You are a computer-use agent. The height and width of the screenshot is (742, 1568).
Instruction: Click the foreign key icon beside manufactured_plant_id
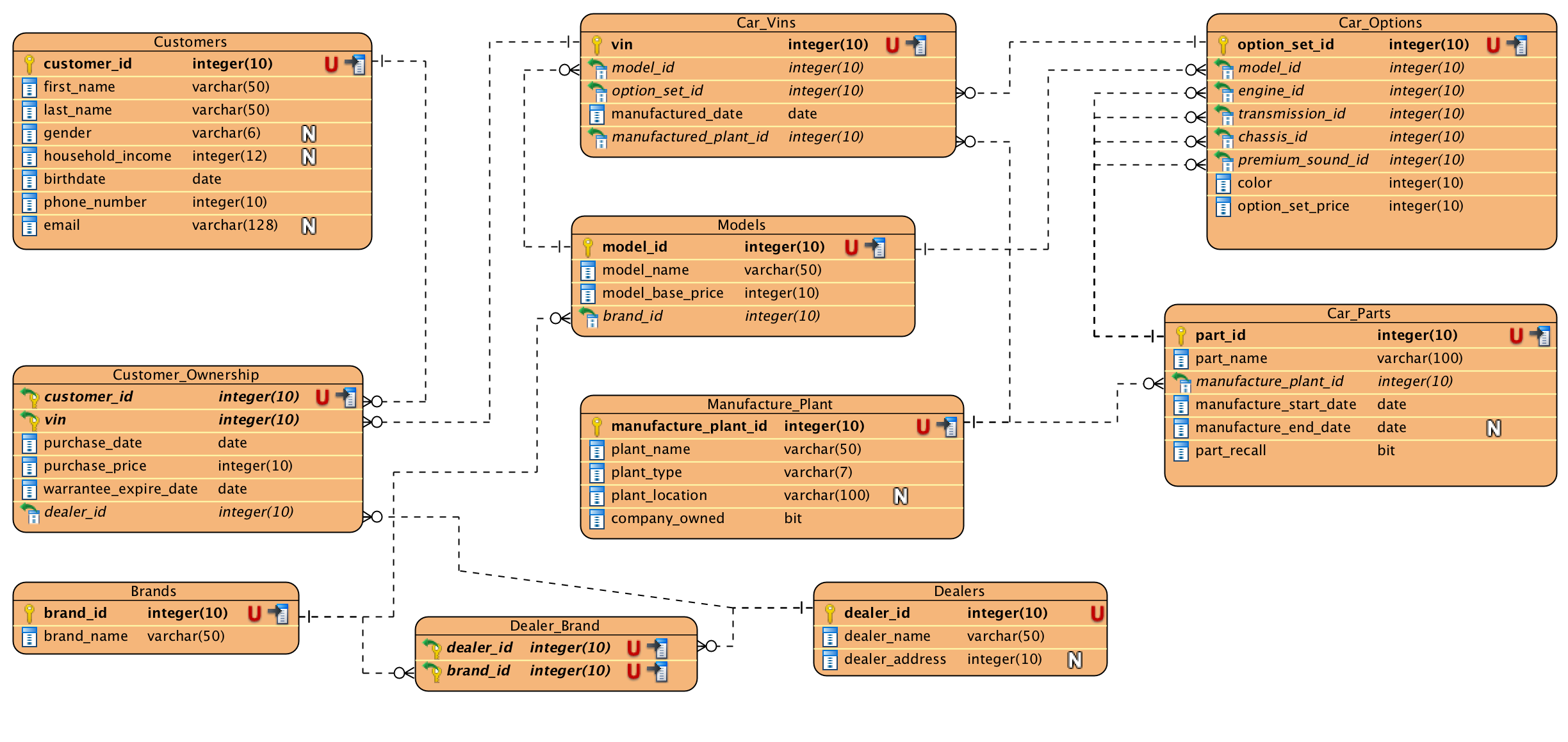pos(598,138)
